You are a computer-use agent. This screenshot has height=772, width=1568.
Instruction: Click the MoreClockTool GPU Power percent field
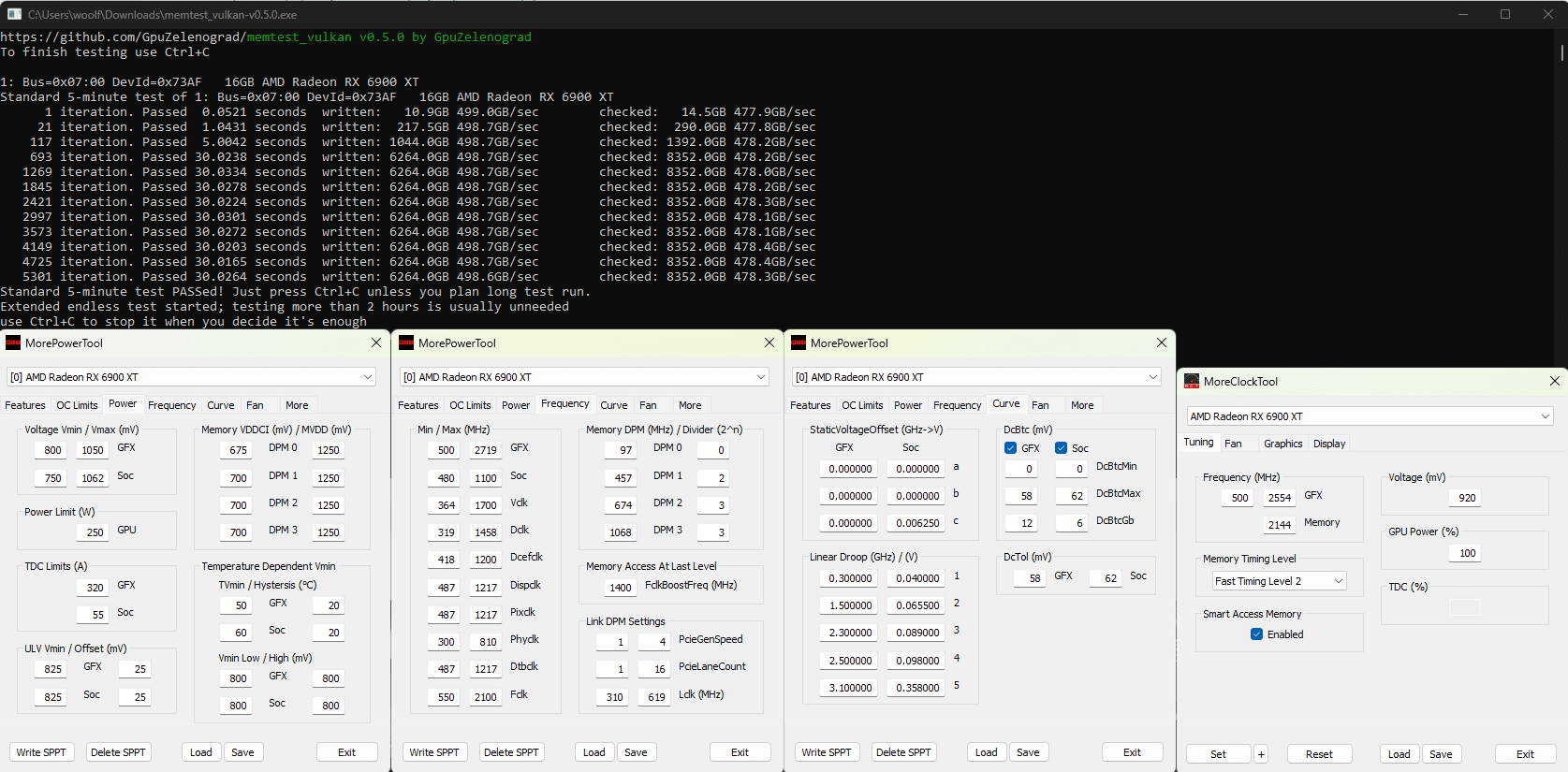pos(1467,553)
